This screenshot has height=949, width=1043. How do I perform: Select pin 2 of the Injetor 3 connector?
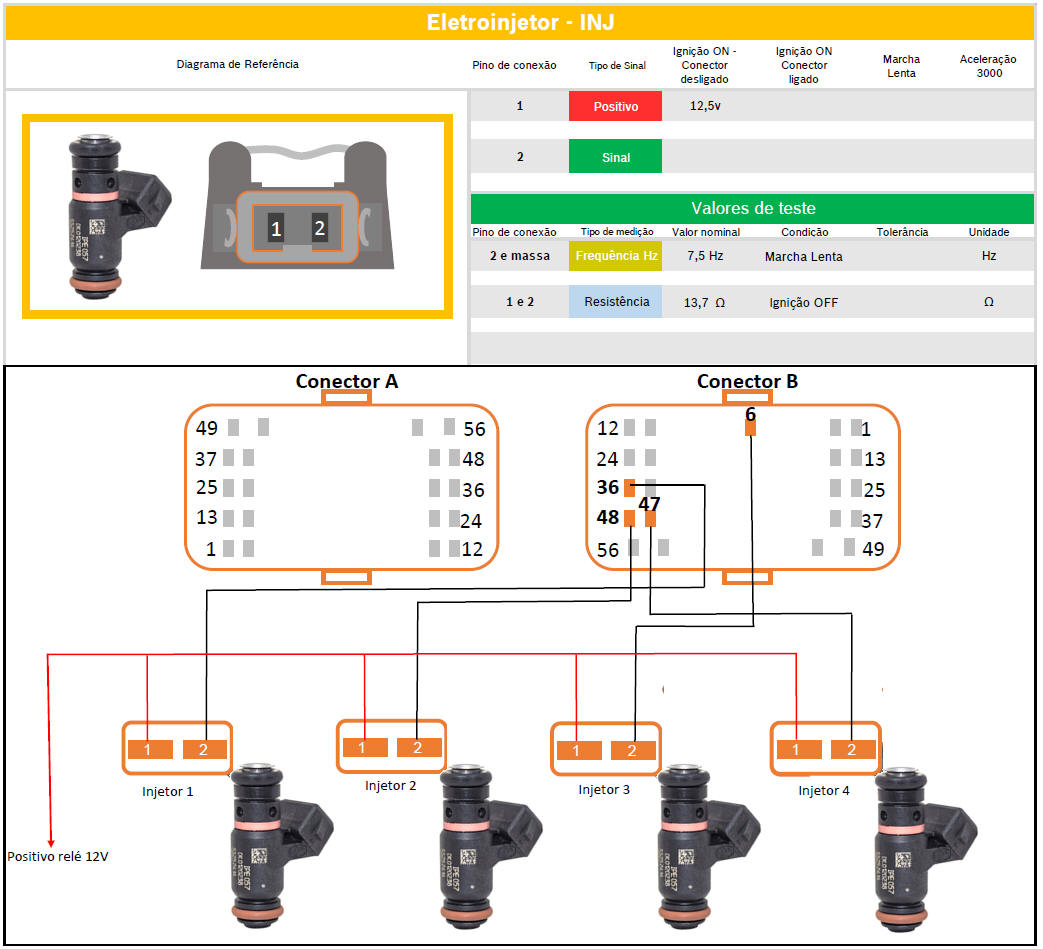click(x=632, y=751)
